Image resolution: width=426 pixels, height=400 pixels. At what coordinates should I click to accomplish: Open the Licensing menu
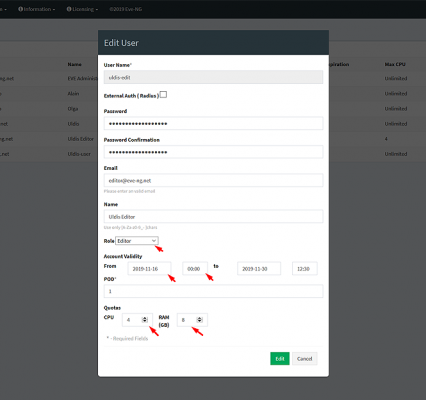82,9
